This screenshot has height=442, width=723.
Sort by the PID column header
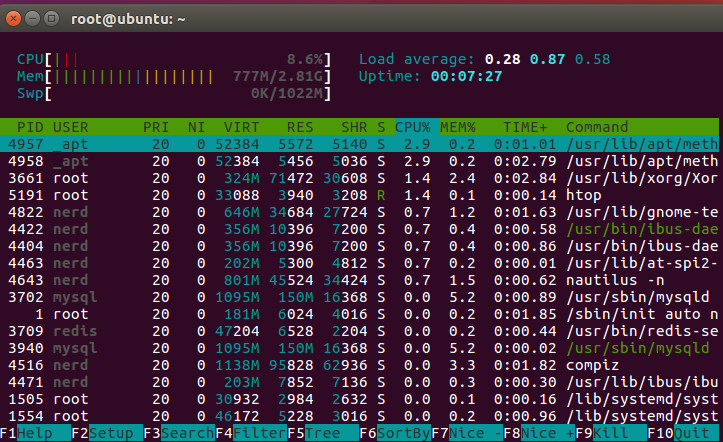pos(30,127)
